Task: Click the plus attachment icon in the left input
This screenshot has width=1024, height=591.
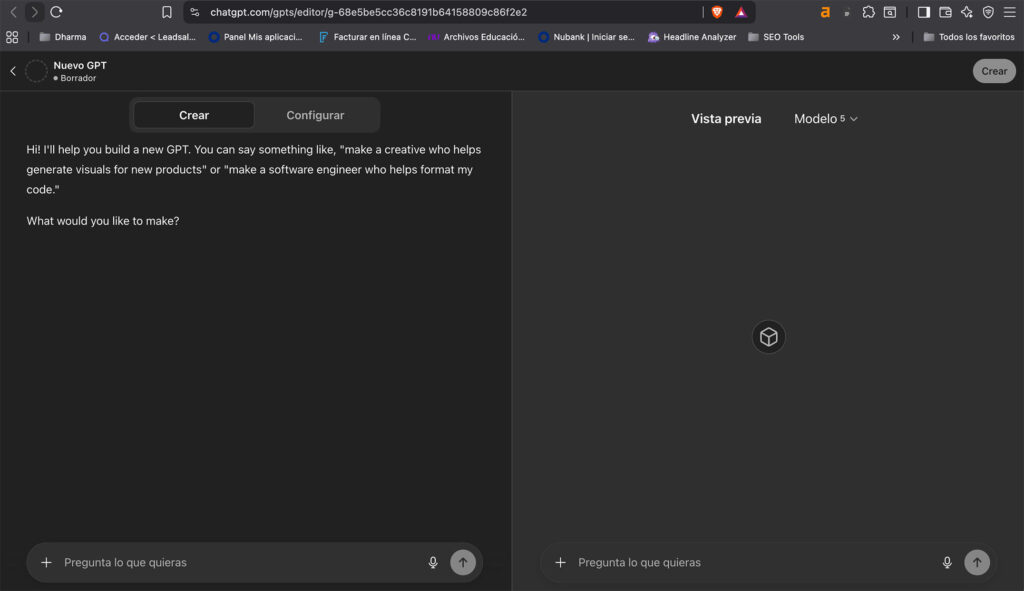Action: [x=45, y=562]
